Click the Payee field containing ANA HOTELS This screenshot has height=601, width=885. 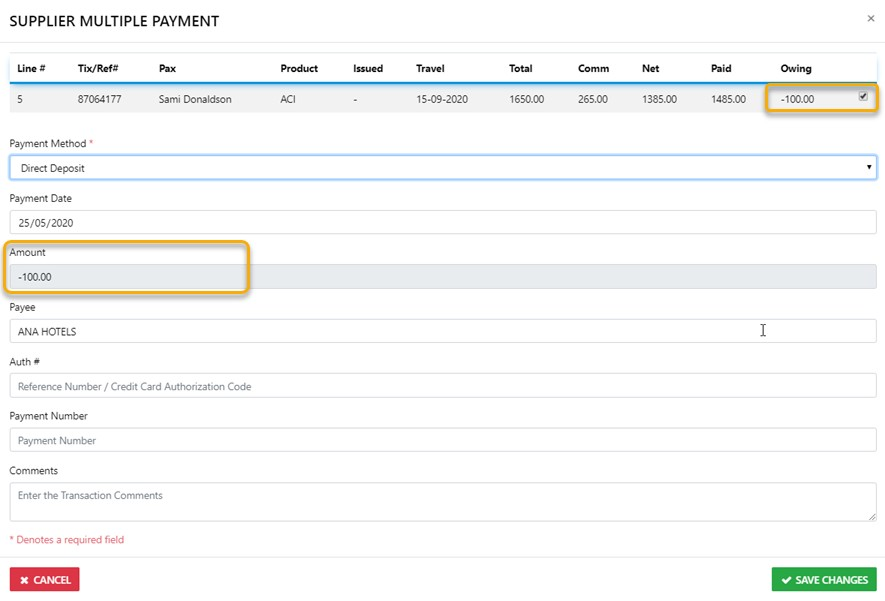tap(442, 331)
